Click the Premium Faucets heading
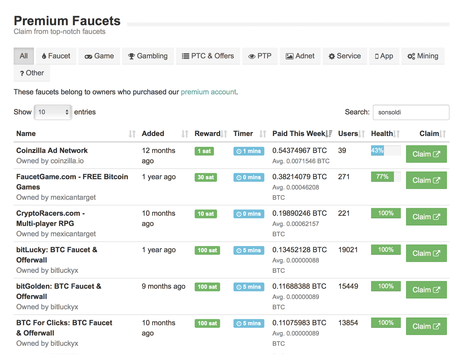Image resolution: width=459 pixels, height=362 pixels. click(x=67, y=21)
